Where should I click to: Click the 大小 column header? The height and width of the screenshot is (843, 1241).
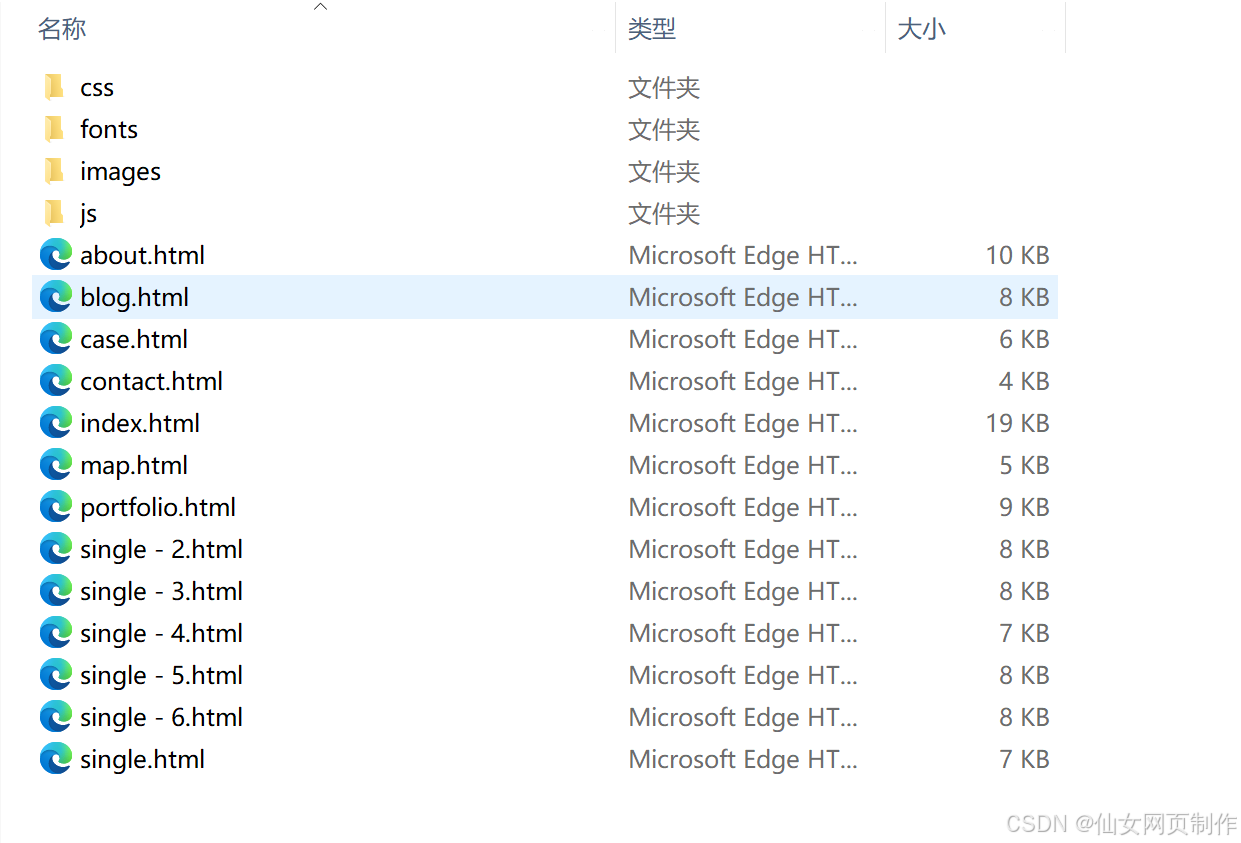point(921,28)
